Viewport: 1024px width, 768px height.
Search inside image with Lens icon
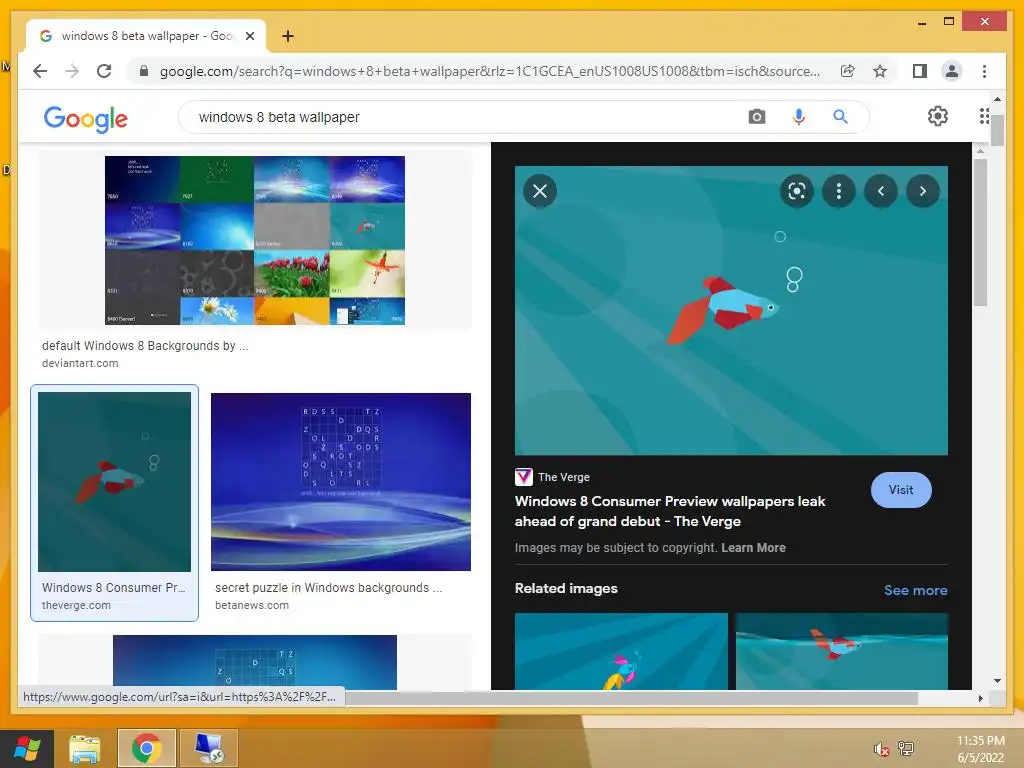tap(797, 191)
